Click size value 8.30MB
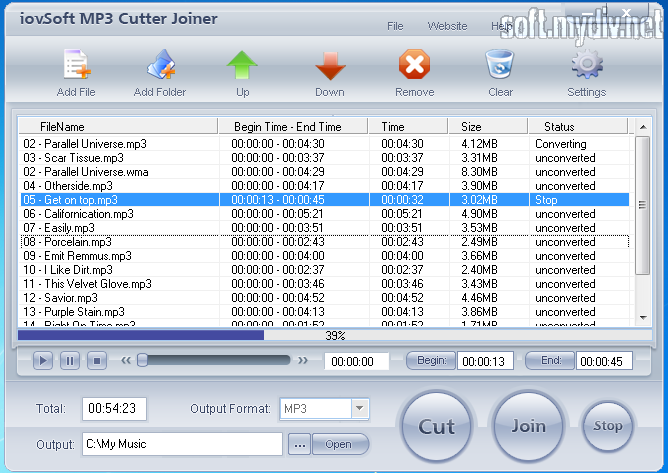 [479, 172]
